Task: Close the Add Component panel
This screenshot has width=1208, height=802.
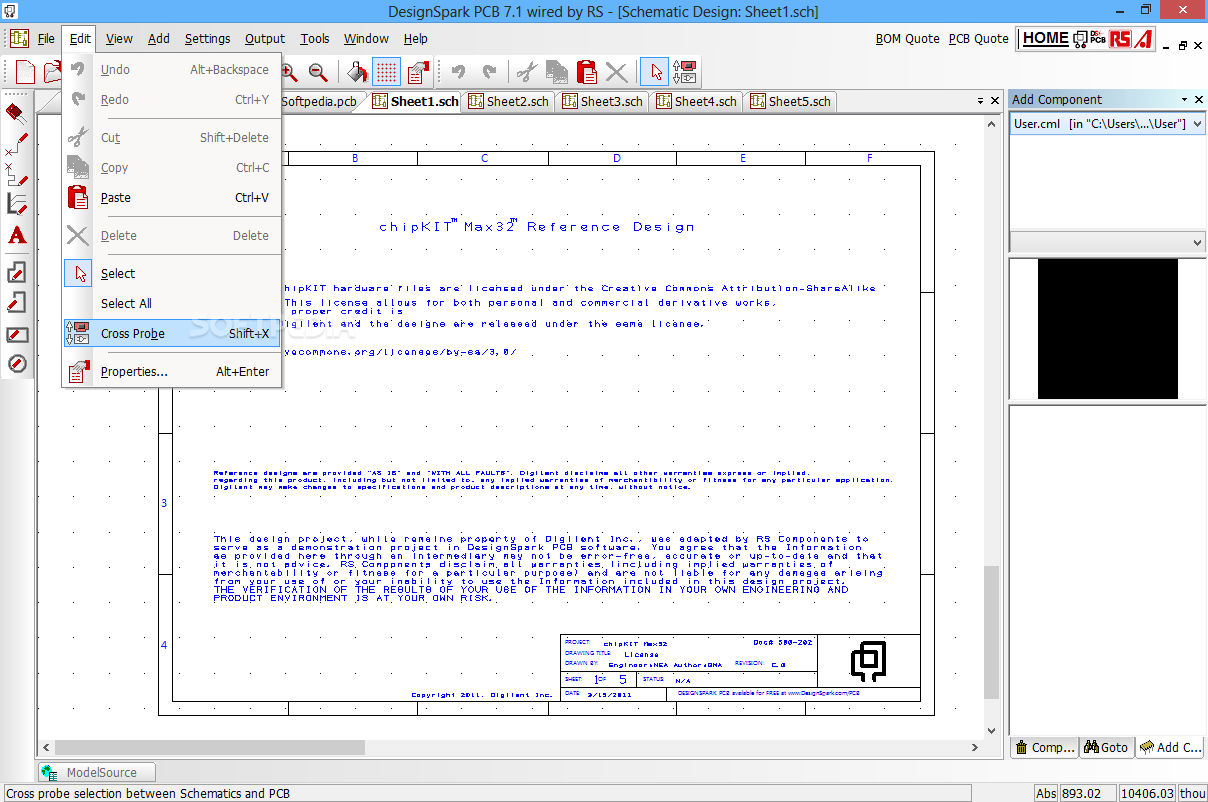Action: (1198, 99)
